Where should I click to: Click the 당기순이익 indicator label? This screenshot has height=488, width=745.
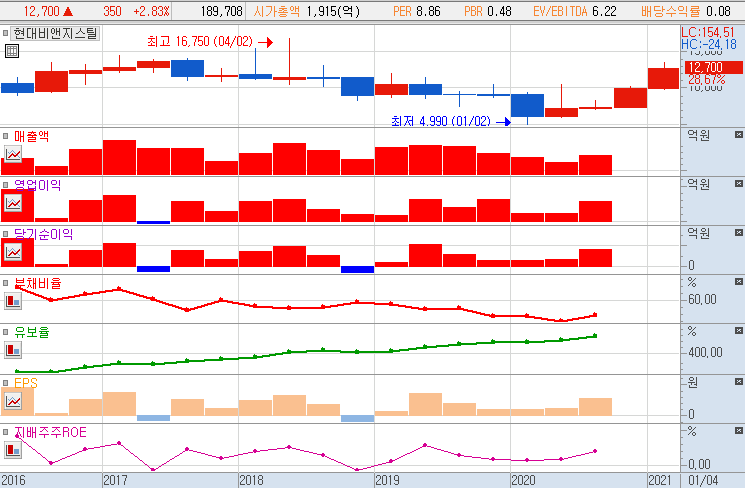point(43,234)
